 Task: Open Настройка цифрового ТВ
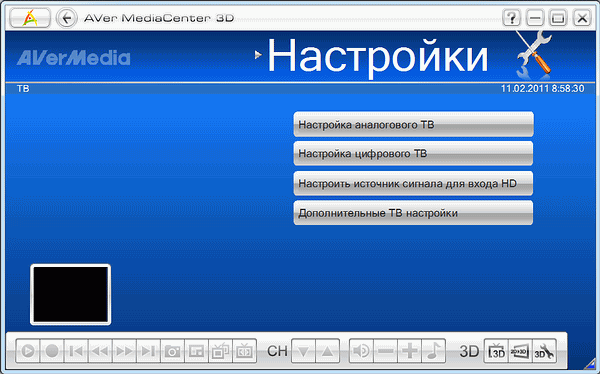413,154
